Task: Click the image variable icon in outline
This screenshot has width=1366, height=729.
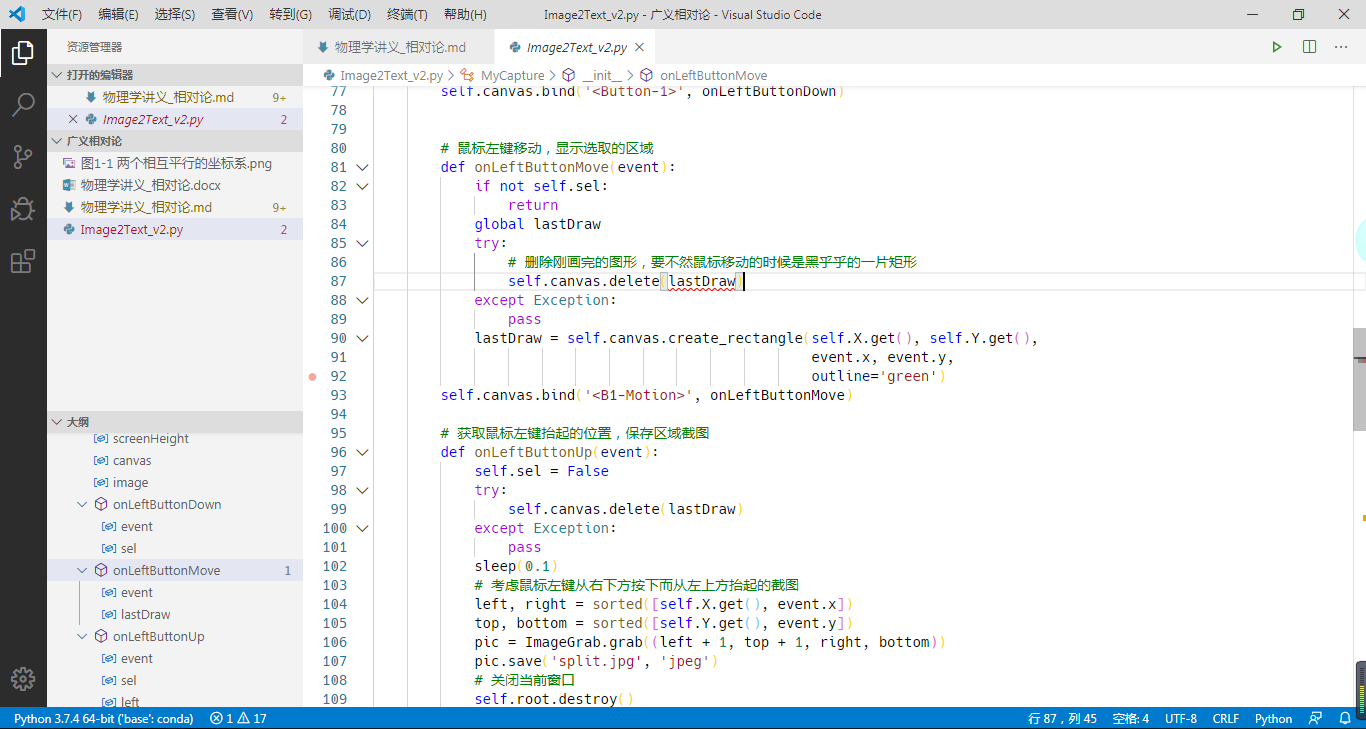Action: pos(101,483)
